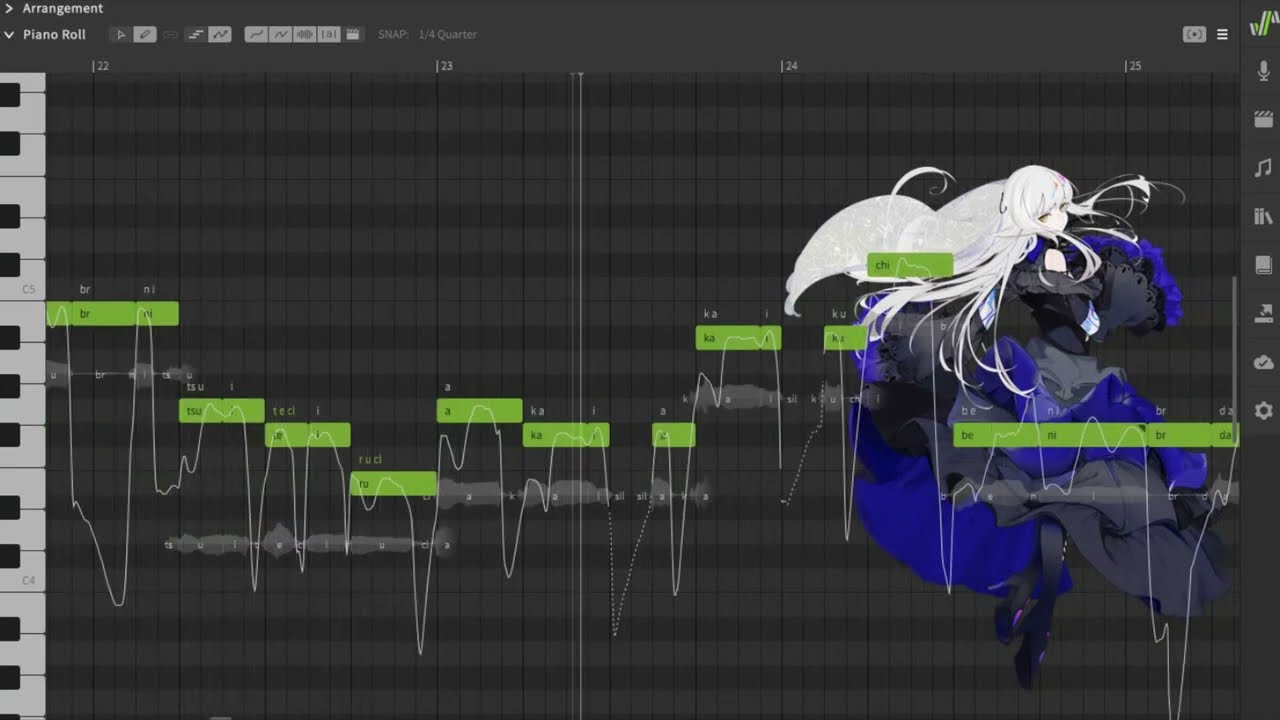
Task: Toggle pitch curve edit mode button
Action: pyautogui.click(x=220, y=34)
